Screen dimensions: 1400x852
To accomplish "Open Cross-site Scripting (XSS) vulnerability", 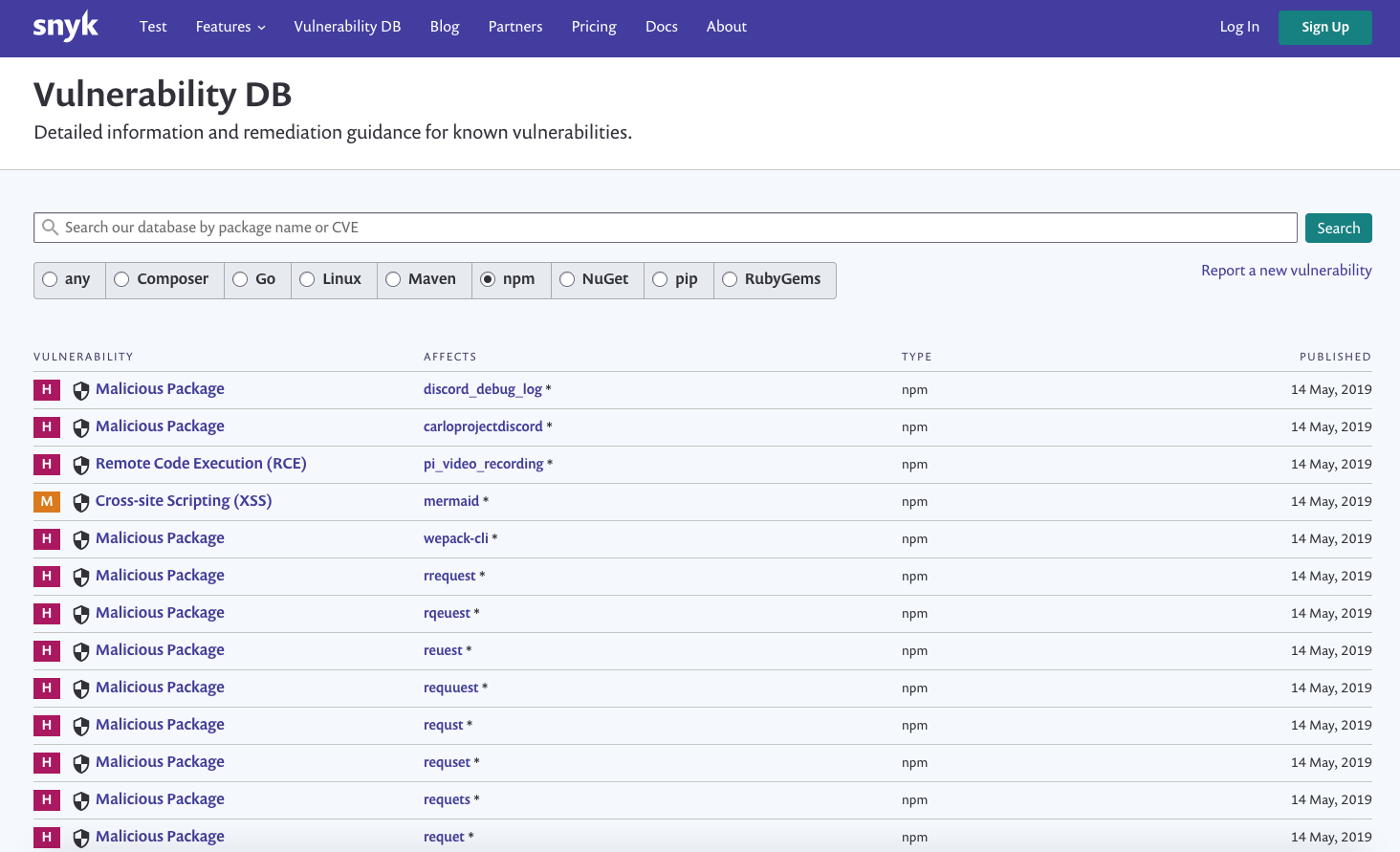I will [x=184, y=501].
